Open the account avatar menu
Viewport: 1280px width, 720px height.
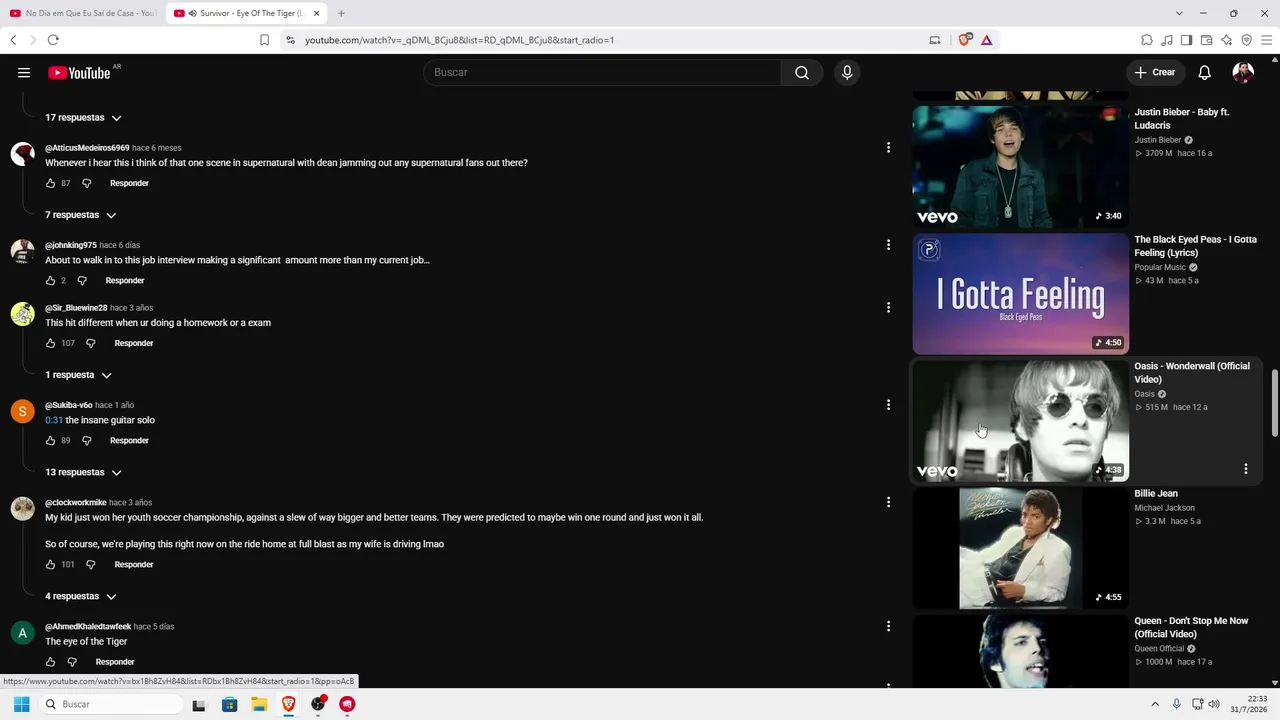[1243, 72]
